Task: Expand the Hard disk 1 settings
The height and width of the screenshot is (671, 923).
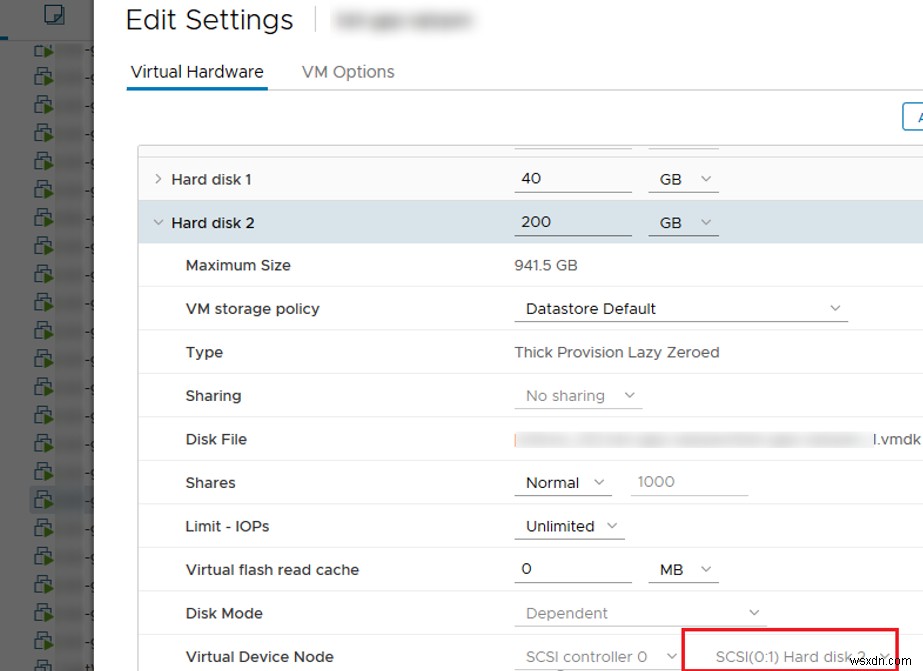Action: click(157, 178)
